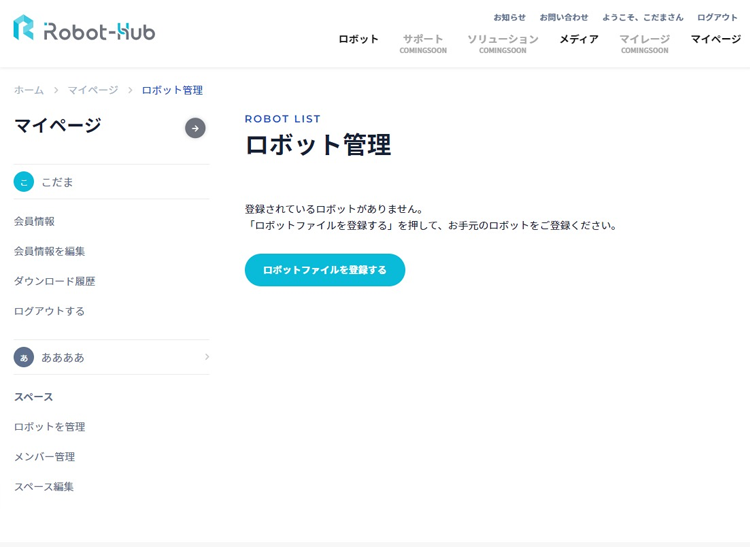
Task: Open 会員情報を編集 in sidebar
Action: (49, 251)
